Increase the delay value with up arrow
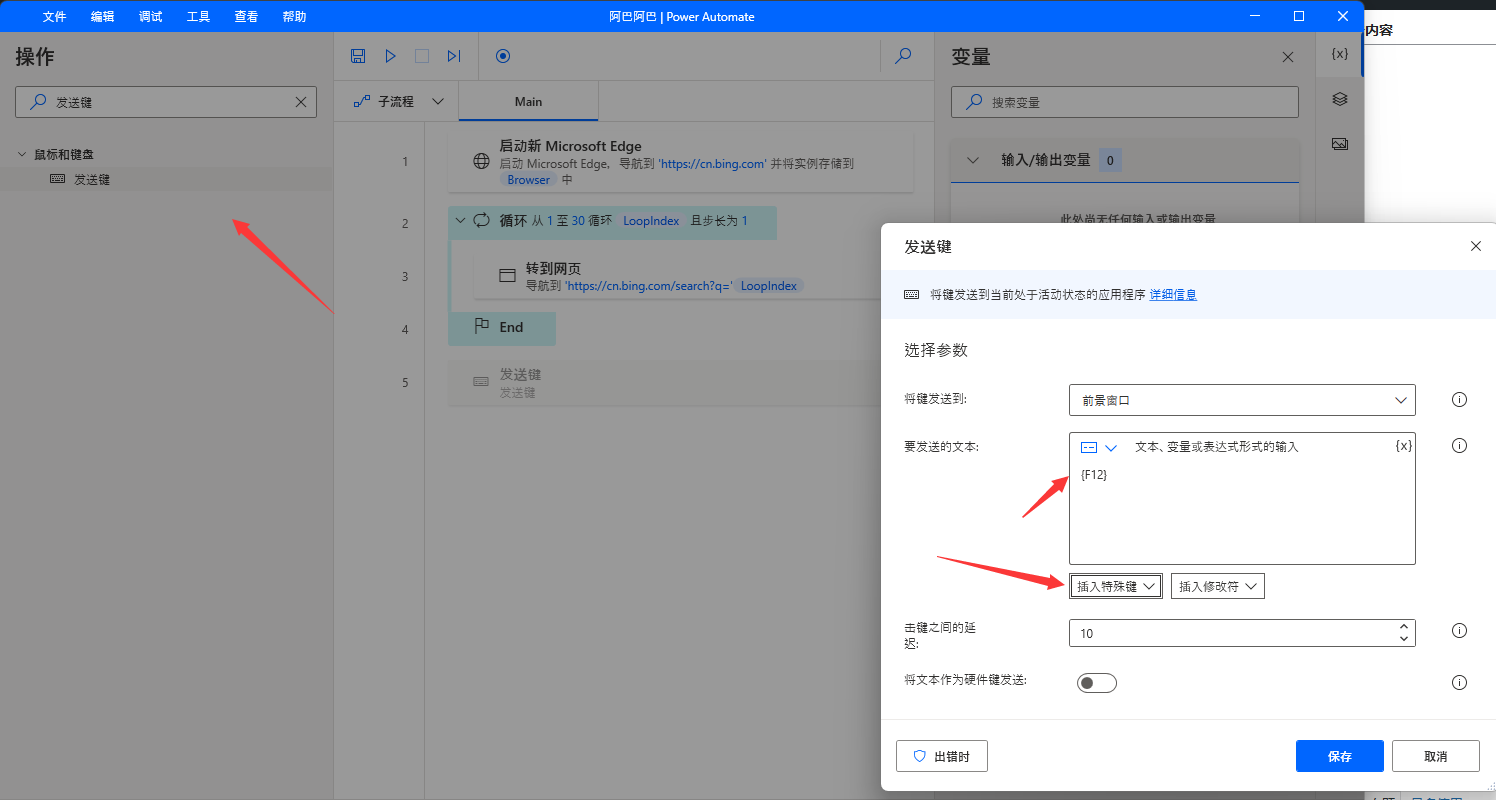1496x800 pixels. click(1404, 627)
